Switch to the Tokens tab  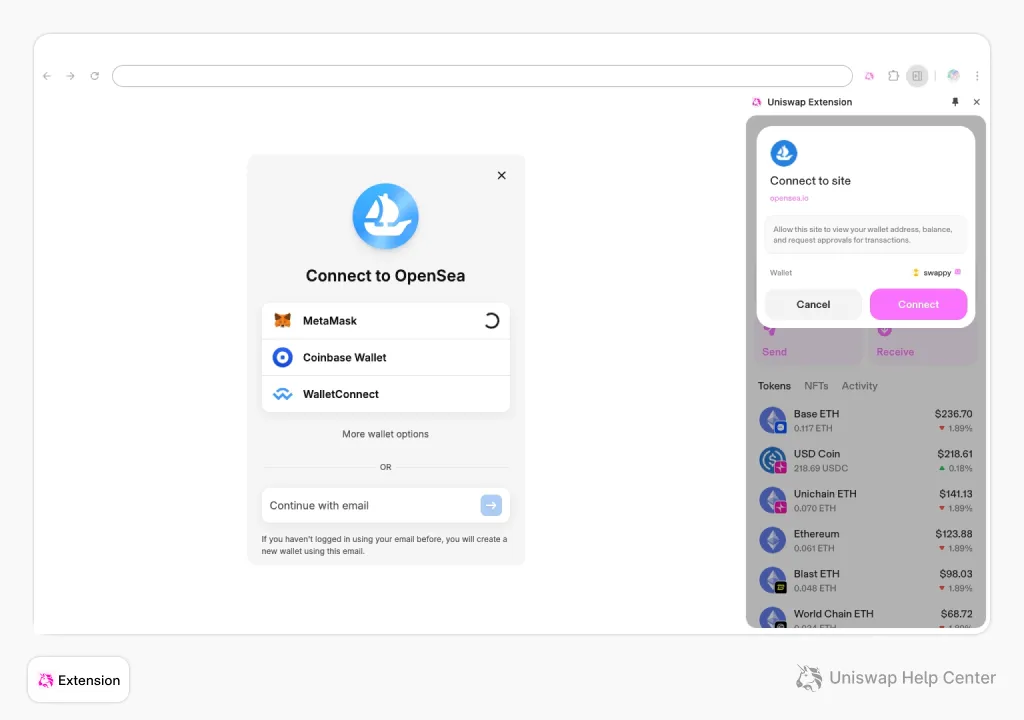tap(774, 386)
